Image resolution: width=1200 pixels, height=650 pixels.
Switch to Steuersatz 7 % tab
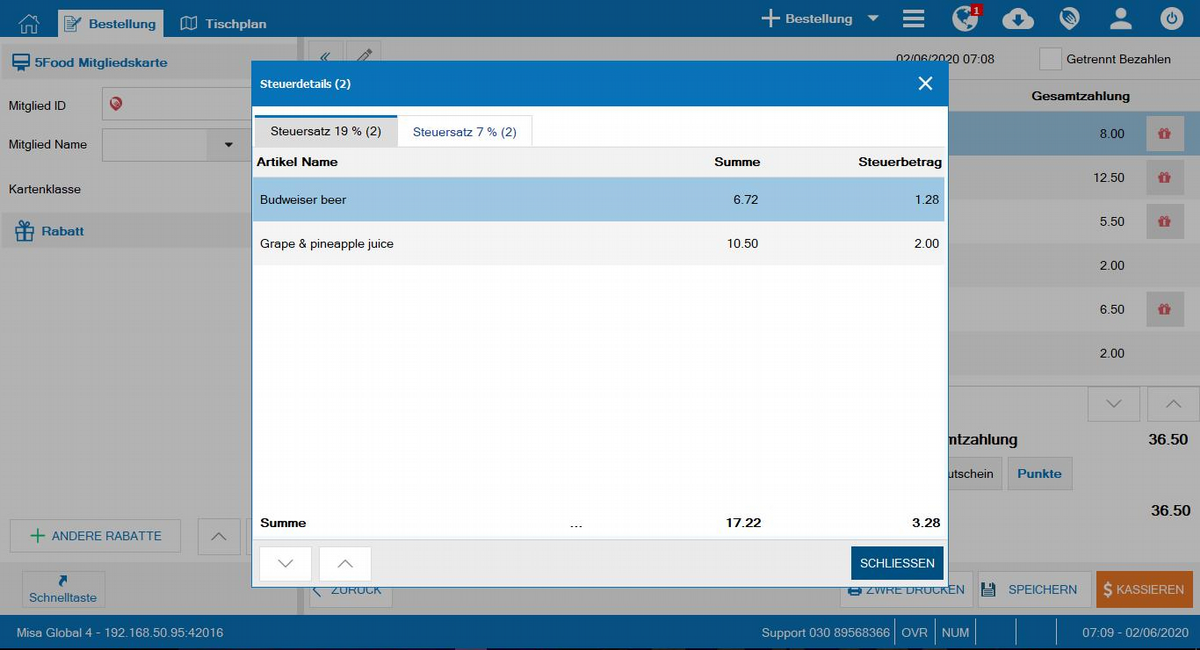(x=464, y=132)
